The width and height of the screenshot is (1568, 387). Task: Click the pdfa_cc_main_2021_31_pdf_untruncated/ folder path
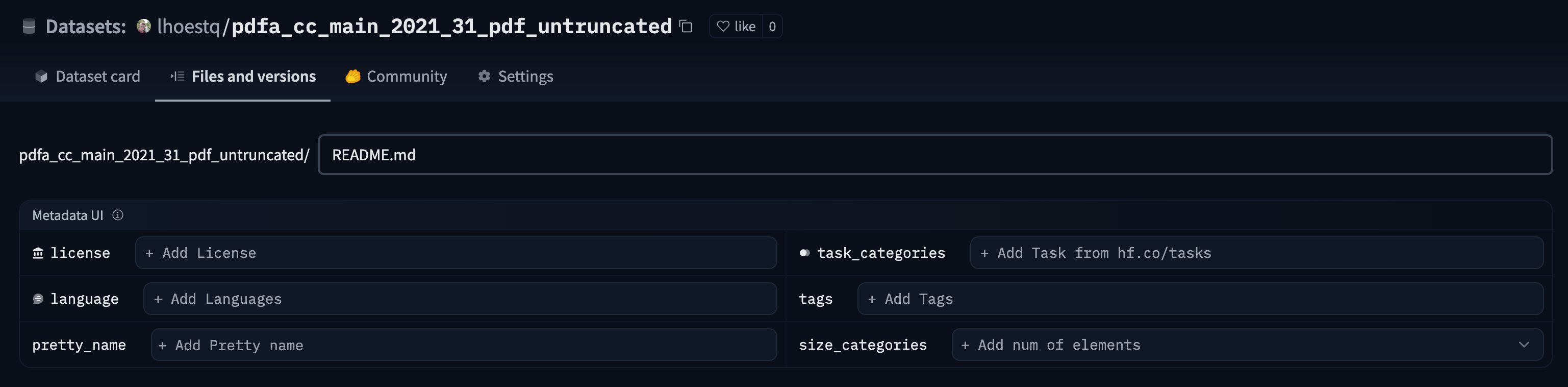click(164, 155)
